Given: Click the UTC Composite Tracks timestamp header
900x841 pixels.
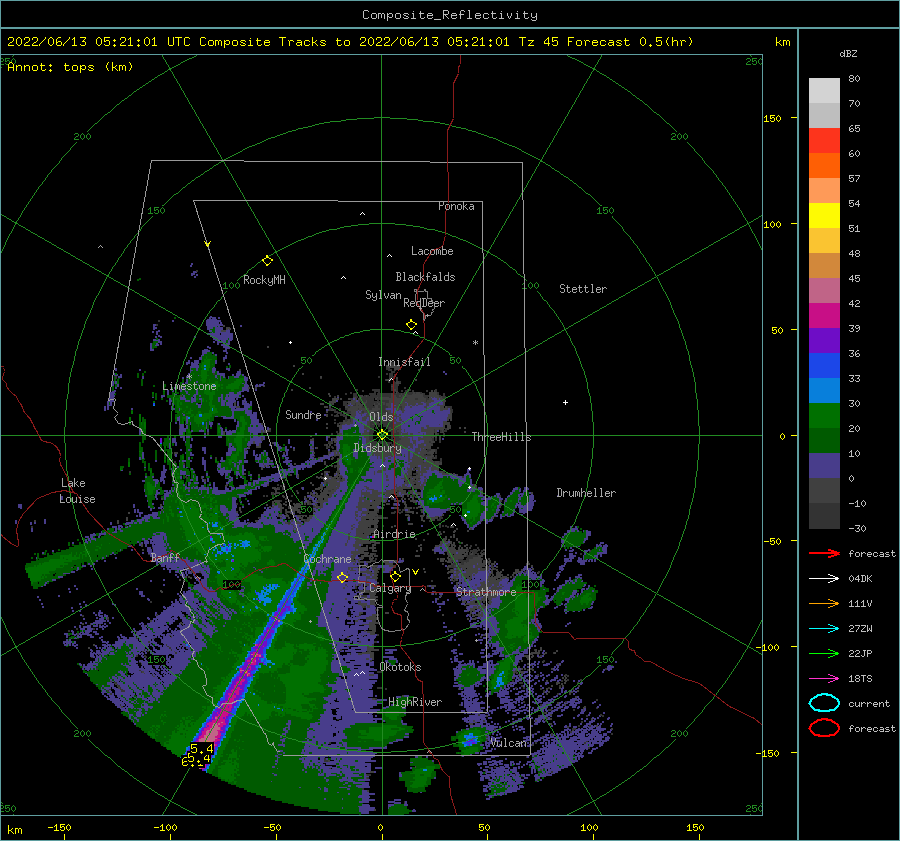Looking at the screenshot, I should coord(350,42).
